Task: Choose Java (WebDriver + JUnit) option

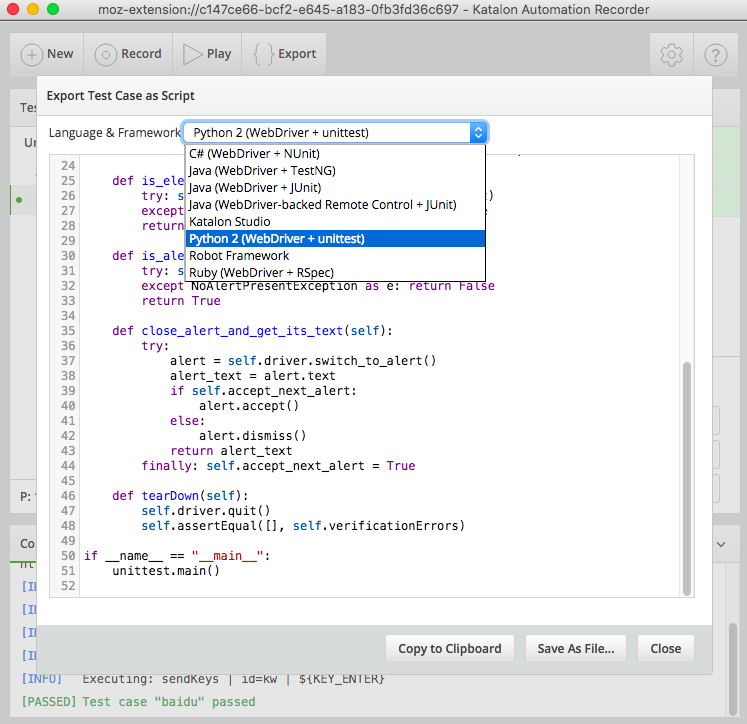Action: (335, 188)
